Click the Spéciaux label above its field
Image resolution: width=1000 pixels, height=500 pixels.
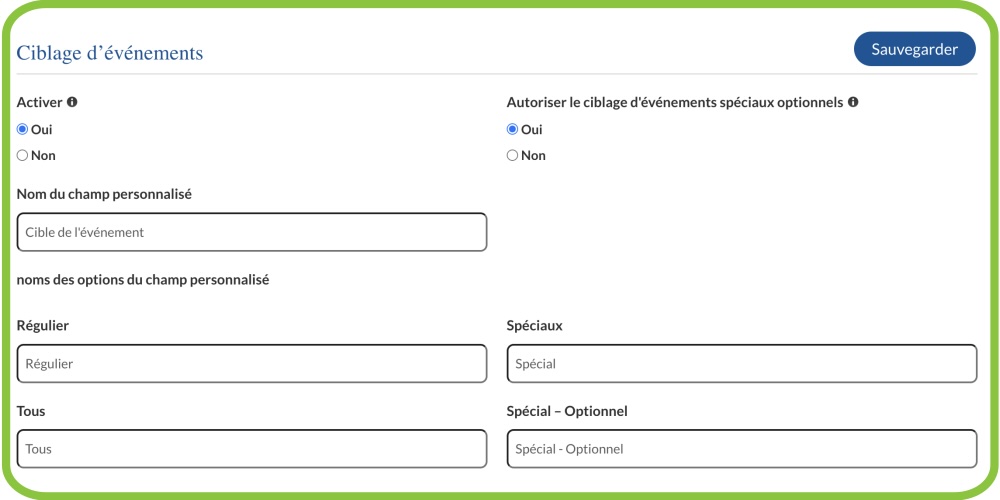534,326
